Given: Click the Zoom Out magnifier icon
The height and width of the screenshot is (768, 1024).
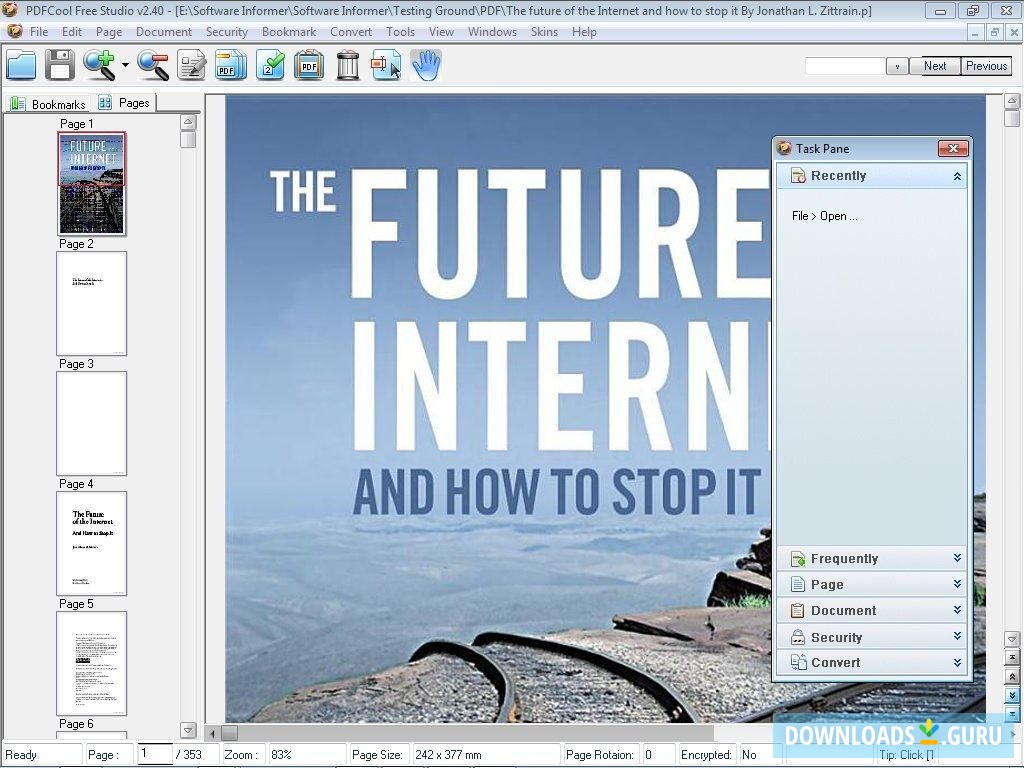Looking at the screenshot, I should click(x=153, y=65).
